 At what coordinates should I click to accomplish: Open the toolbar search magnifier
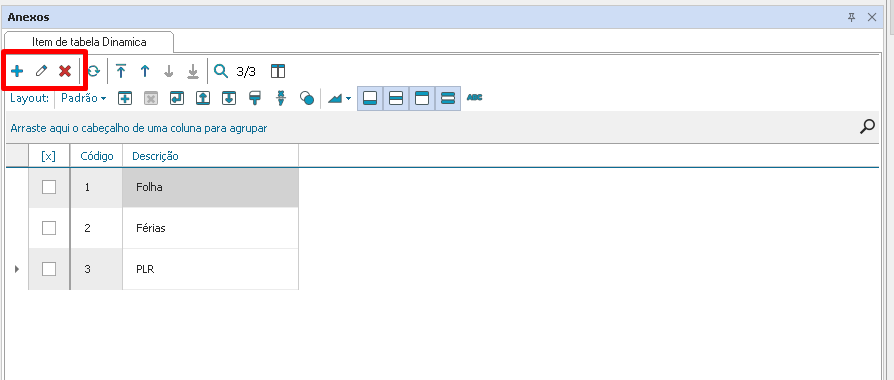point(221,71)
